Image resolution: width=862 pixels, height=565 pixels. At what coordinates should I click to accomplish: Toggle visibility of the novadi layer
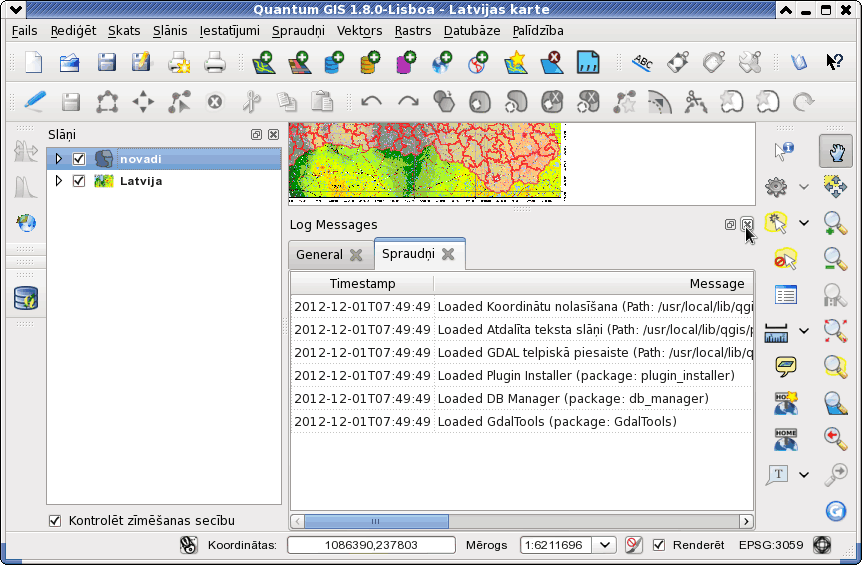click(79, 159)
